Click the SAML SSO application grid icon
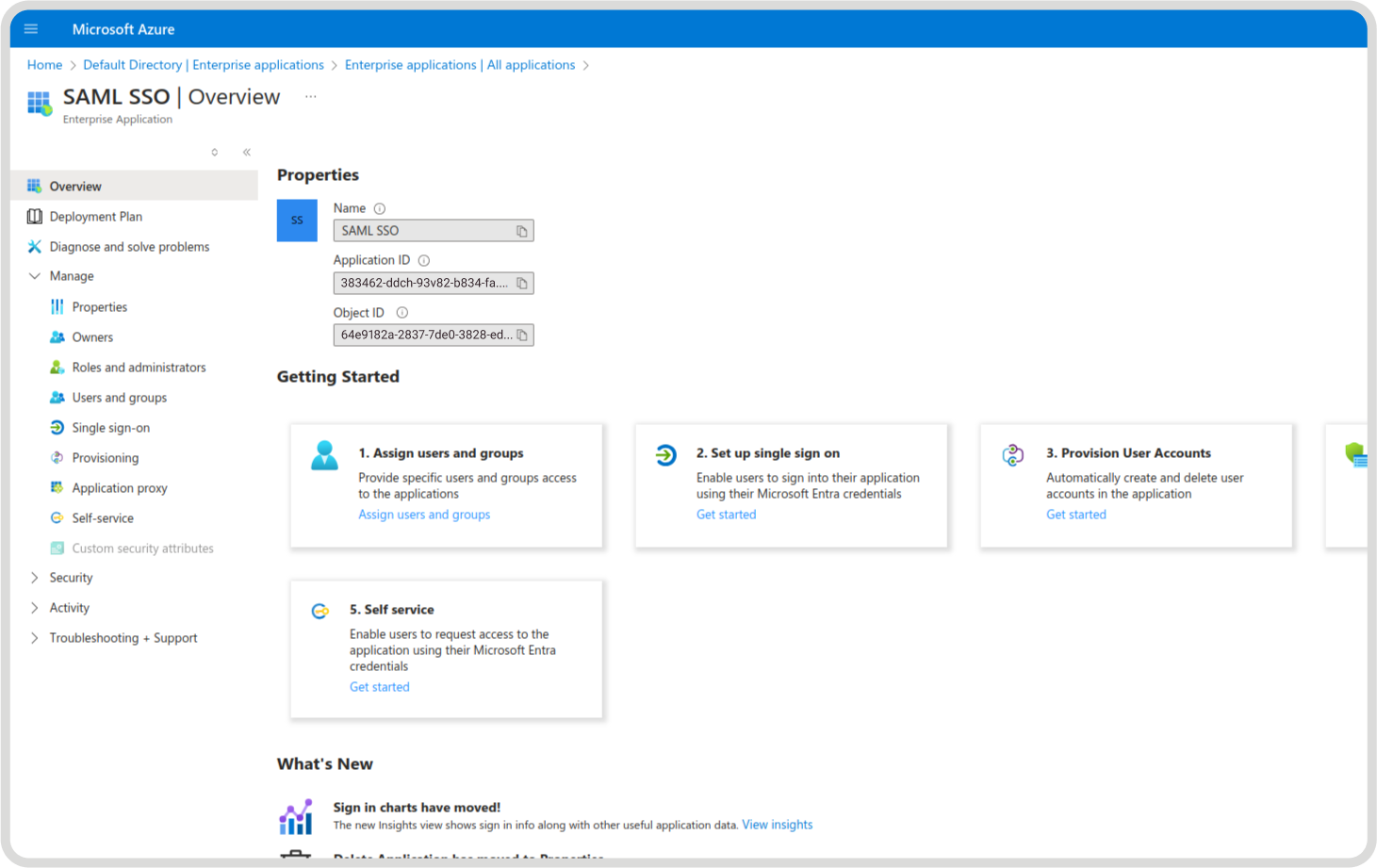This screenshot has width=1377, height=868. point(40,104)
